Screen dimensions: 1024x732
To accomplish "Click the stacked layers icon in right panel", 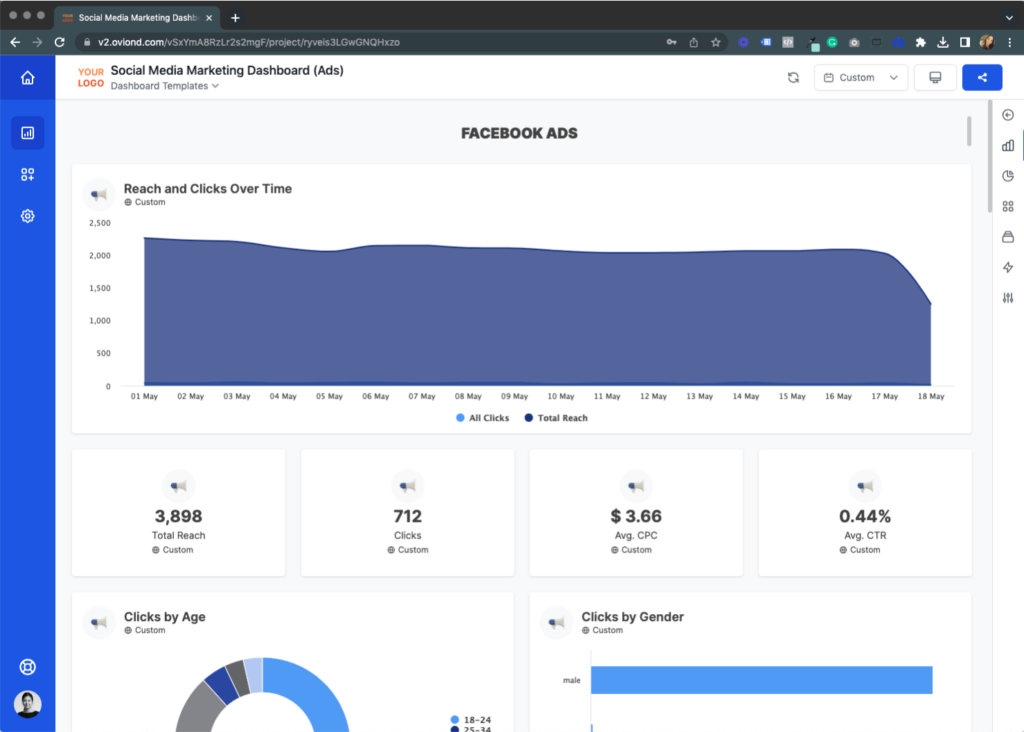I will point(1008,237).
